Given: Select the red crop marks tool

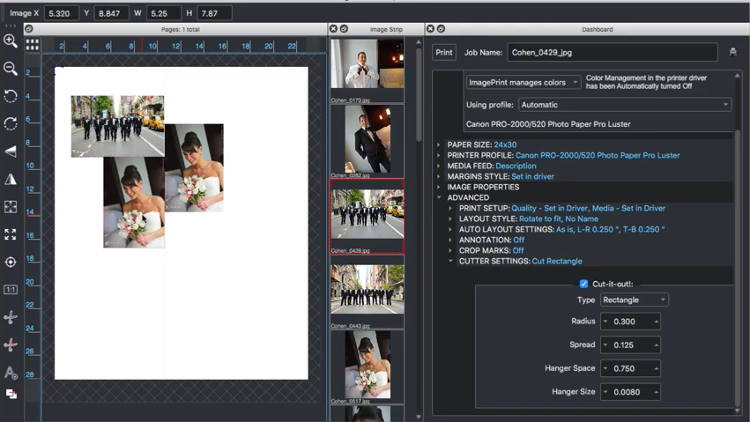Looking at the screenshot, I should pos(11,344).
